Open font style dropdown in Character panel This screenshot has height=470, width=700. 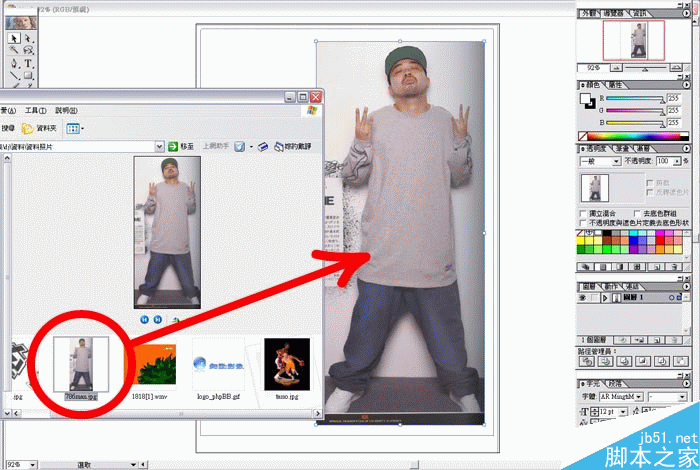point(682,397)
